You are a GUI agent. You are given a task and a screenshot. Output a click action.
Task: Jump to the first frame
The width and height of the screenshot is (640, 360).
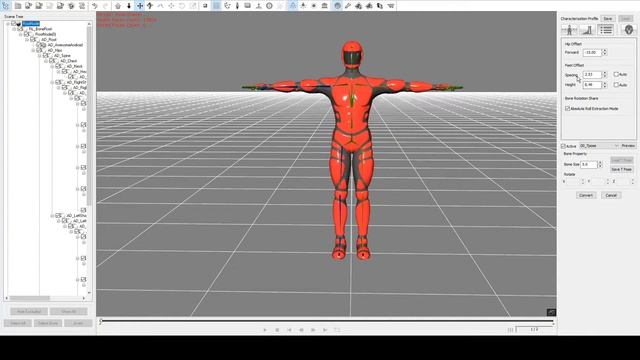coord(289,330)
